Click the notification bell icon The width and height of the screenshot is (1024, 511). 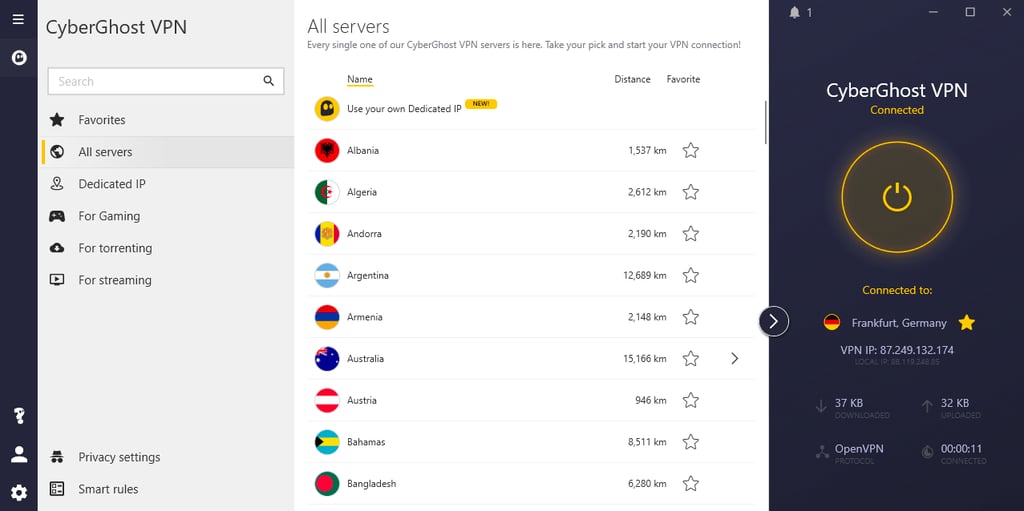(x=794, y=12)
